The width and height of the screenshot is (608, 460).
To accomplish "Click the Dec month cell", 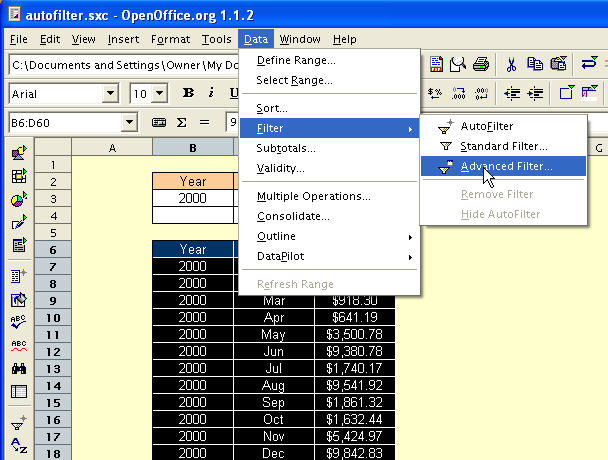I will click(x=274, y=453).
